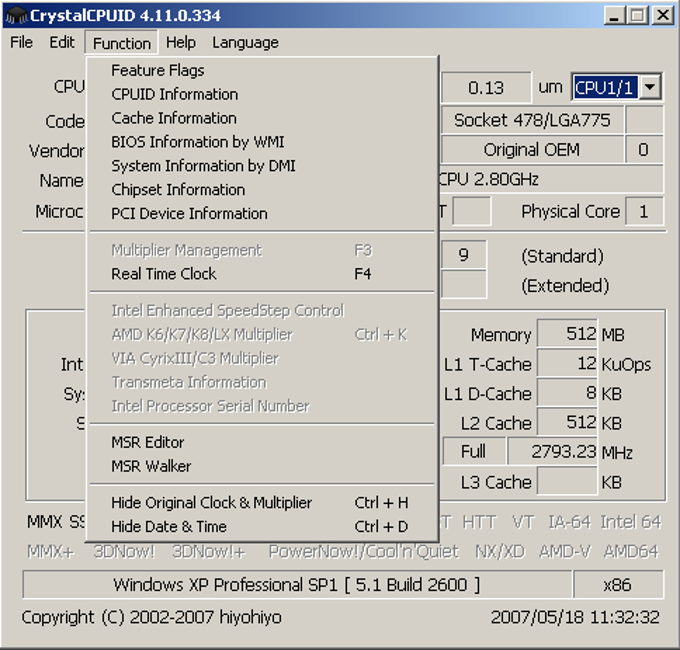Click the IA-64 feature label
The height and width of the screenshot is (650, 680).
569,522
